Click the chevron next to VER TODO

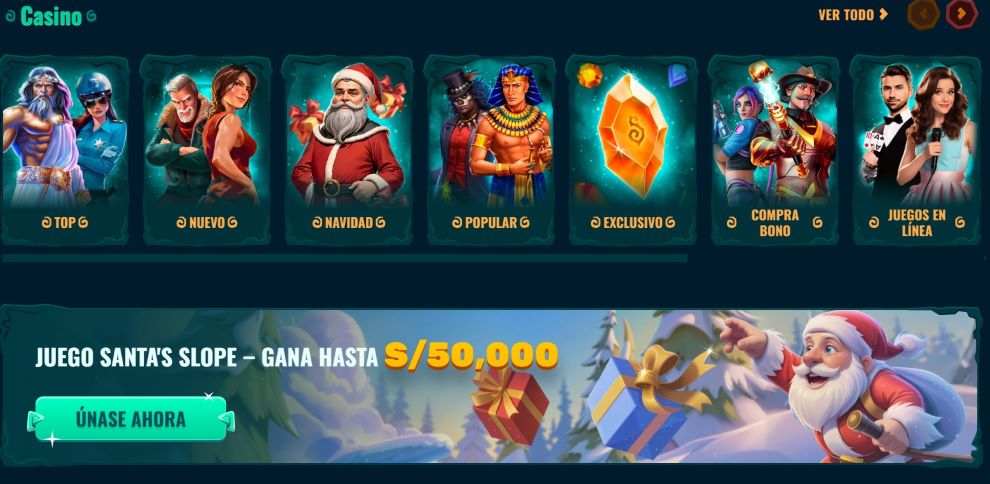pyautogui.click(x=883, y=14)
